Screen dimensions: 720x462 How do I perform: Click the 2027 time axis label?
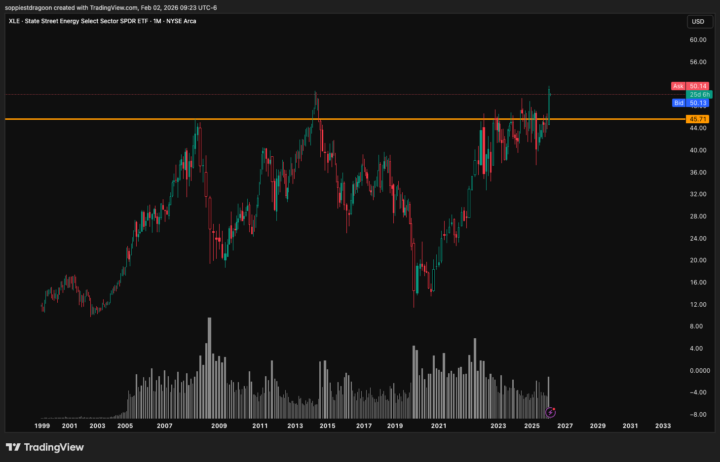[565, 426]
